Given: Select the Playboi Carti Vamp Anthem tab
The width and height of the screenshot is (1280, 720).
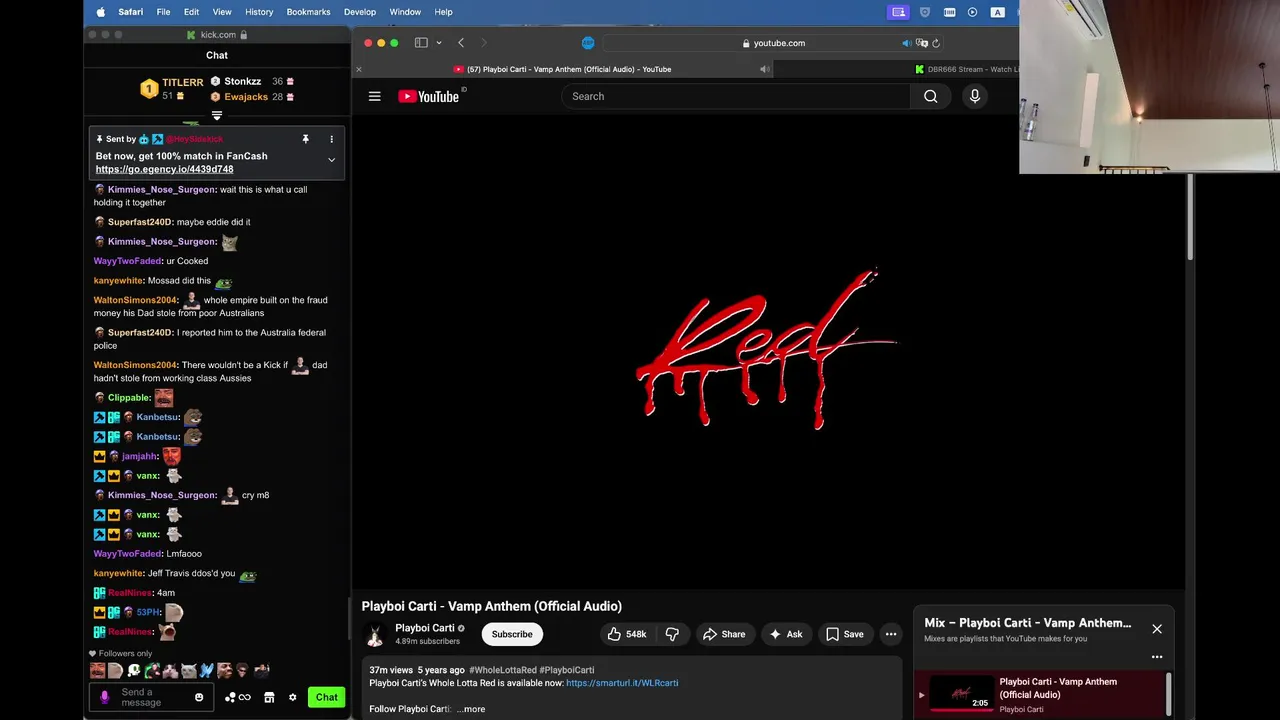Looking at the screenshot, I should [x=562, y=69].
